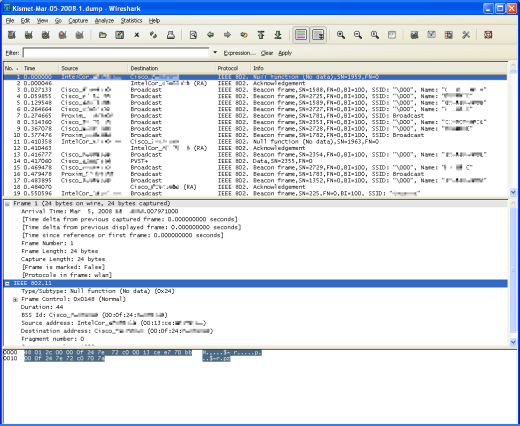Sort packets by No. column header

pyautogui.click(x=12, y=68)
